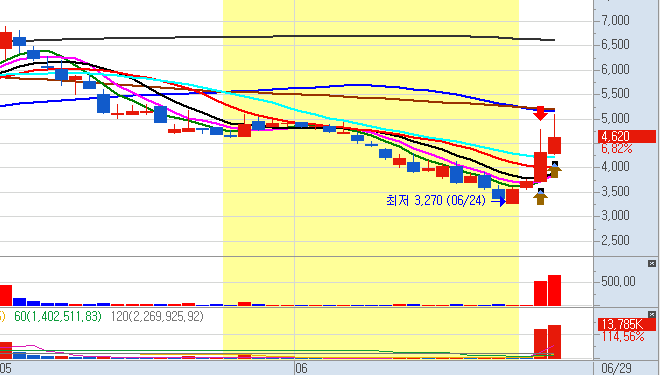
Task: Click the 7,000 price axis label
Action: pos(615,20)
